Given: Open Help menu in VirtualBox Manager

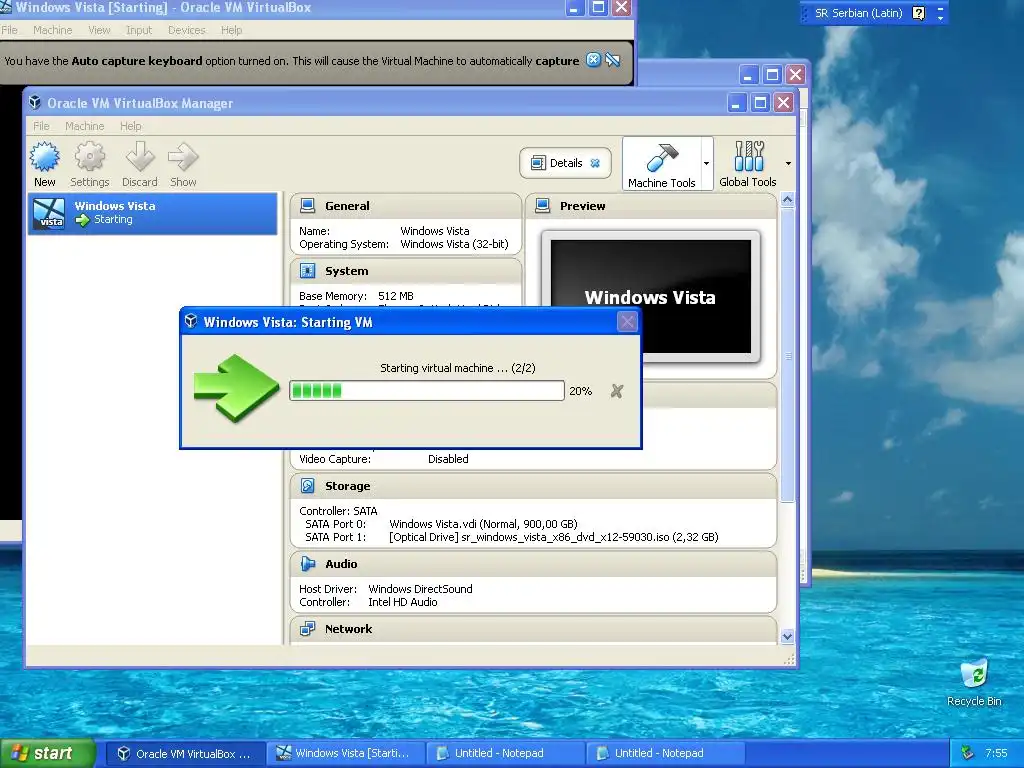Looking at the screenshot, I should click(x=131, y=126).
